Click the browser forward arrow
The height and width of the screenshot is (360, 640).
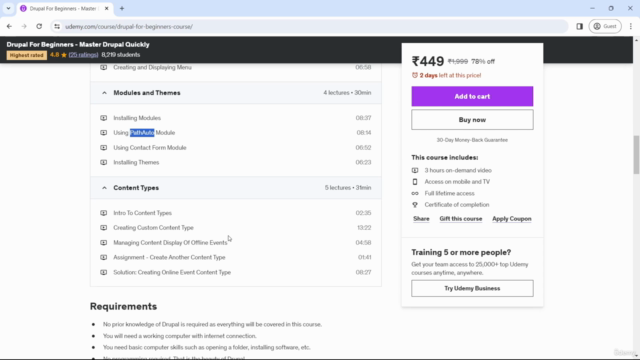click(x=24, y=27)
